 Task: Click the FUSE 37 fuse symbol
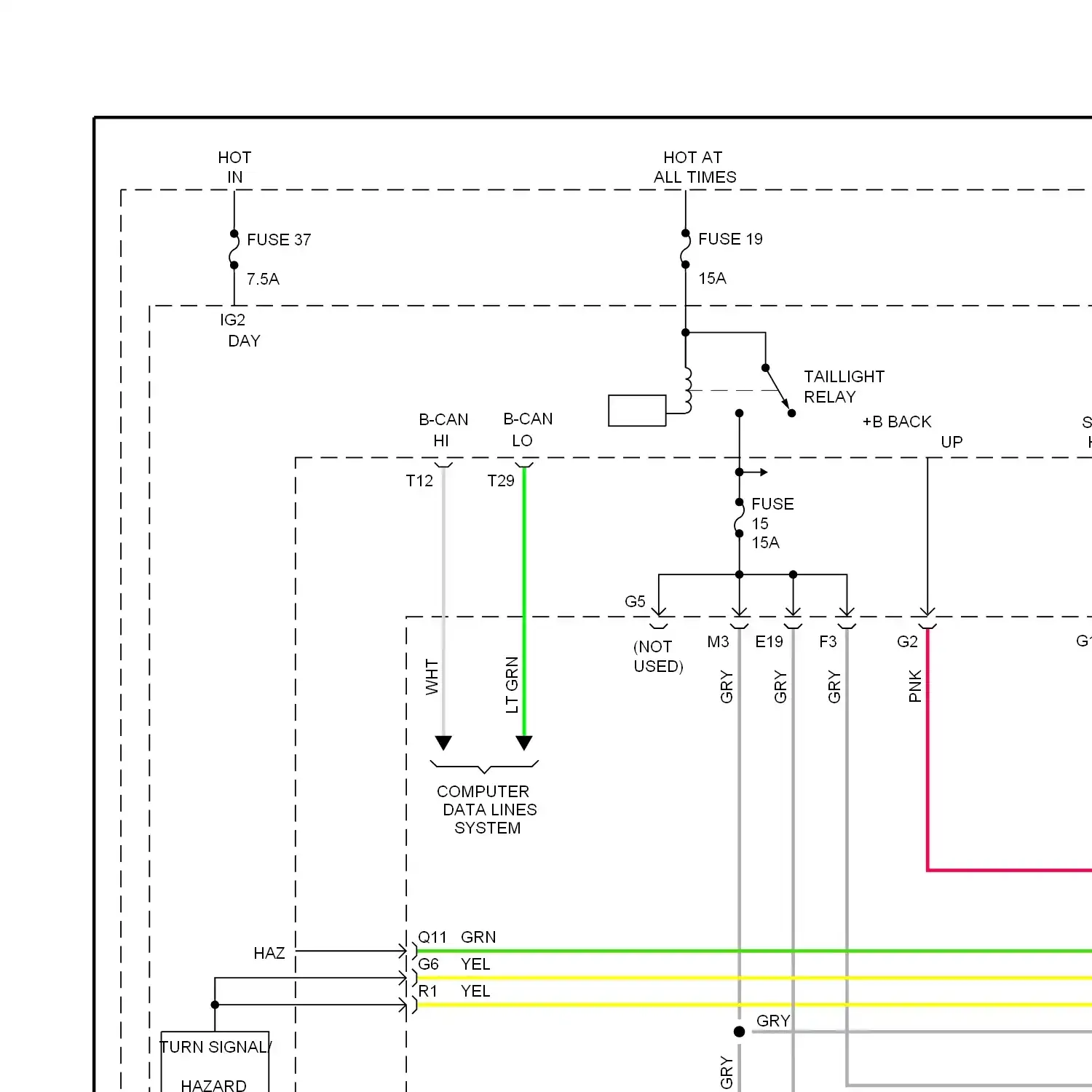tap(234, 250)
